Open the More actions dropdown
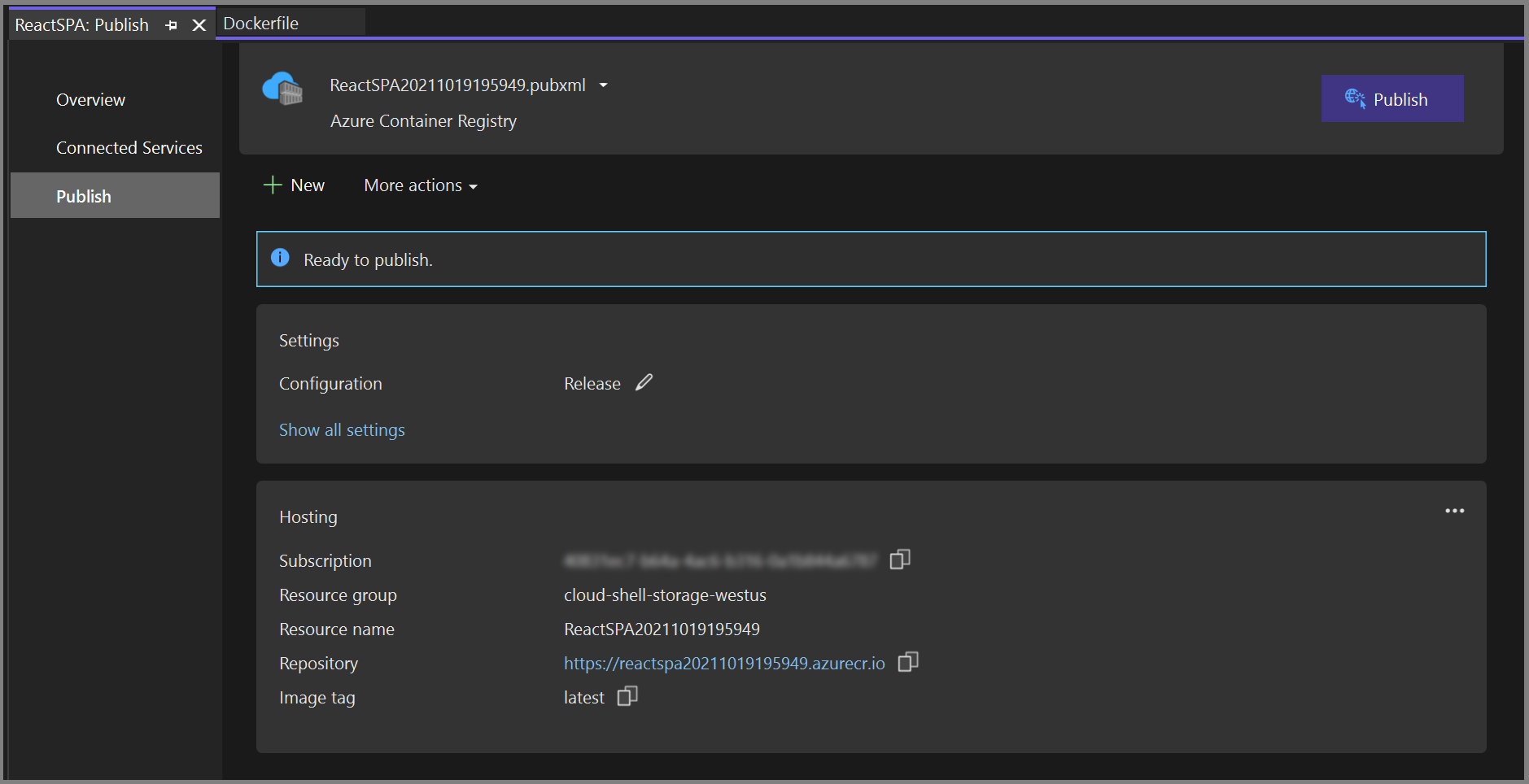Image resolution: width=1529 pixels, height=784 pixels. coord(420,185)
